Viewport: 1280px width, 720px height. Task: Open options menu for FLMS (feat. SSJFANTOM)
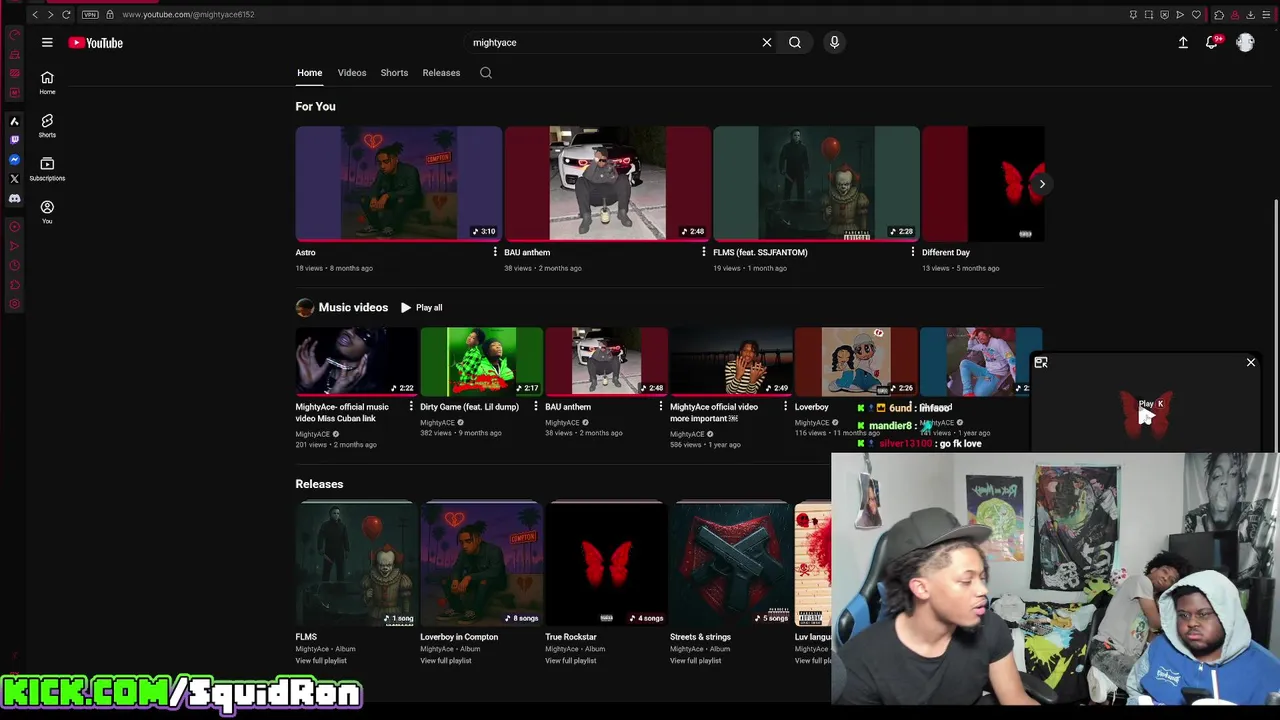click(913, 253)
